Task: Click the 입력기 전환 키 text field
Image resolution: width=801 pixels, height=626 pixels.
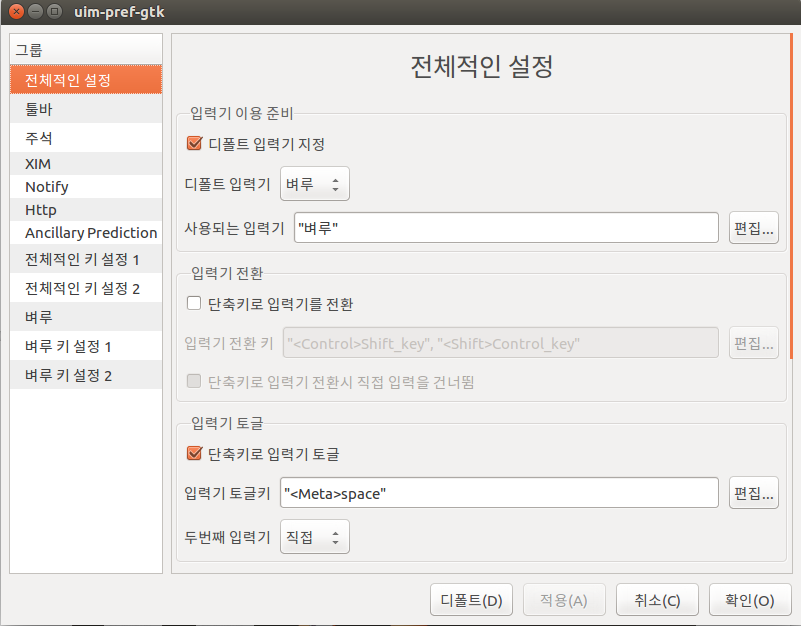Action: pos(501,343)
